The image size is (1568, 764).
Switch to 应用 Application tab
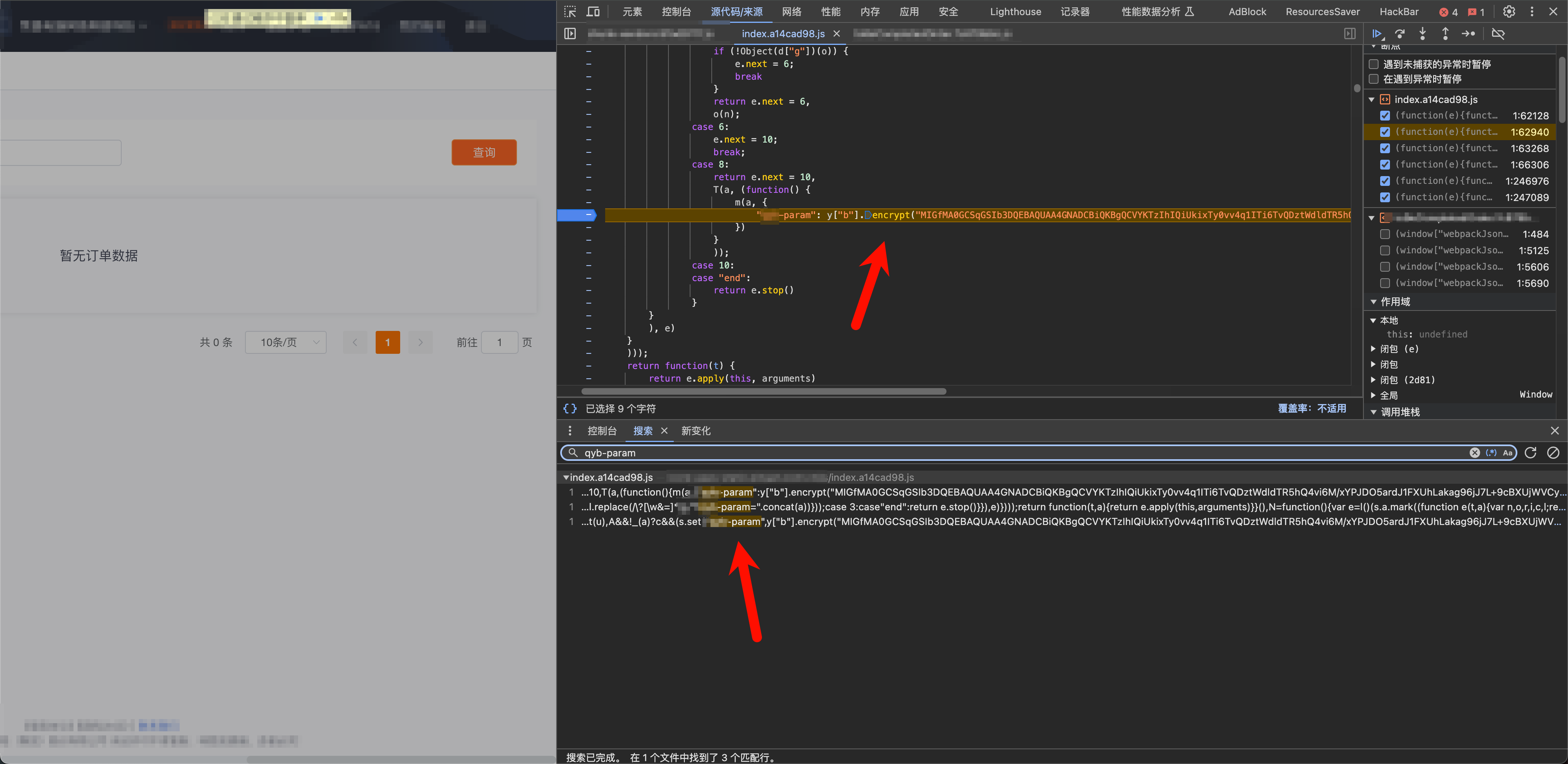pos(909,11)
